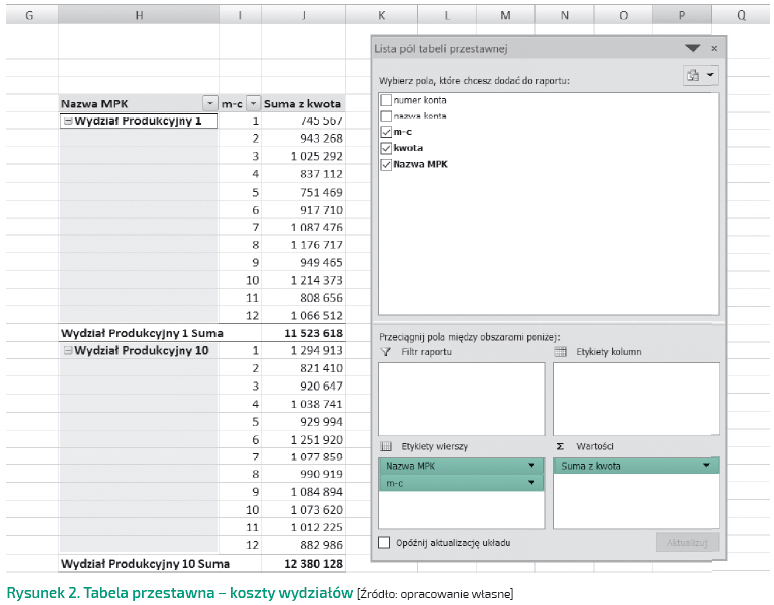The width and height of the screenshot is (774, 605).
Task: Open the m-c column filter dropdown
Action: [253, 103]
